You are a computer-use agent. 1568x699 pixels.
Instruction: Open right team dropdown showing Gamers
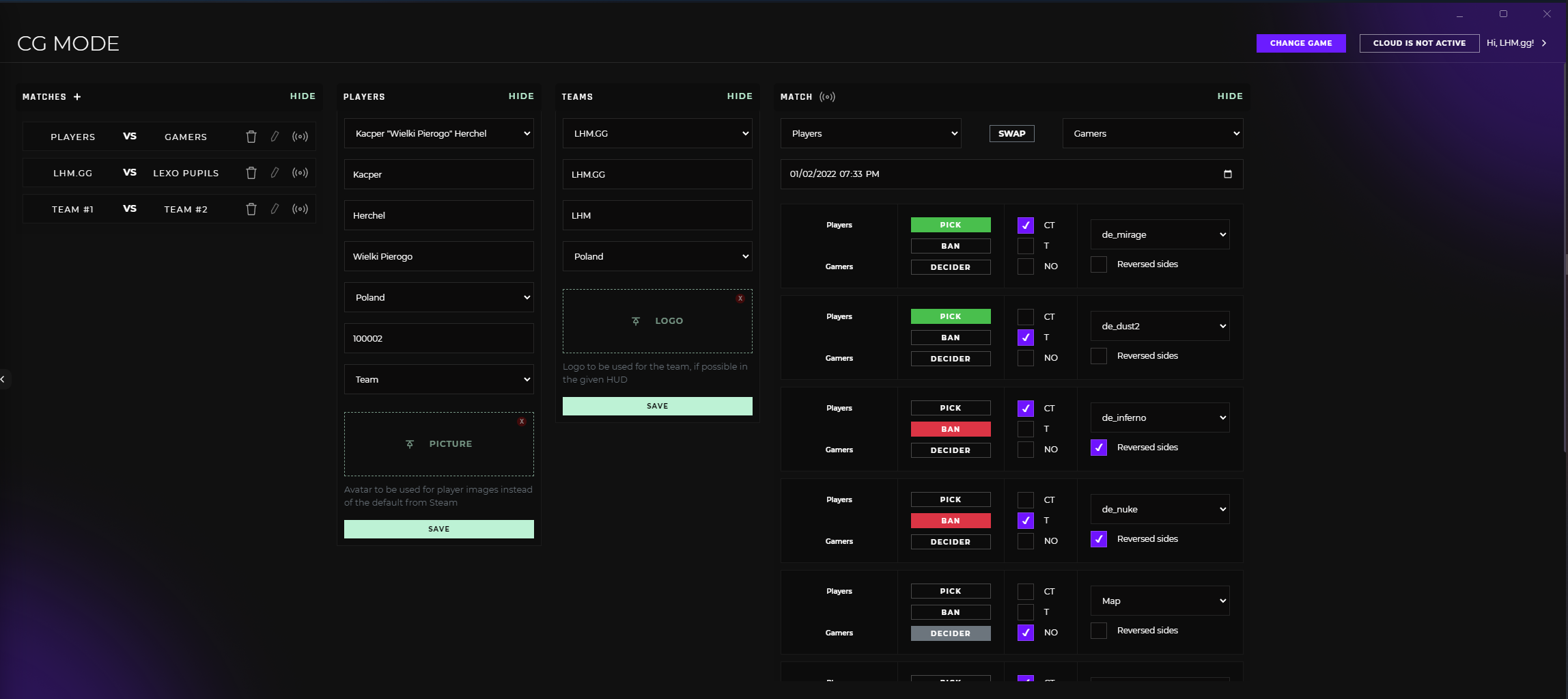(1153, 133)
